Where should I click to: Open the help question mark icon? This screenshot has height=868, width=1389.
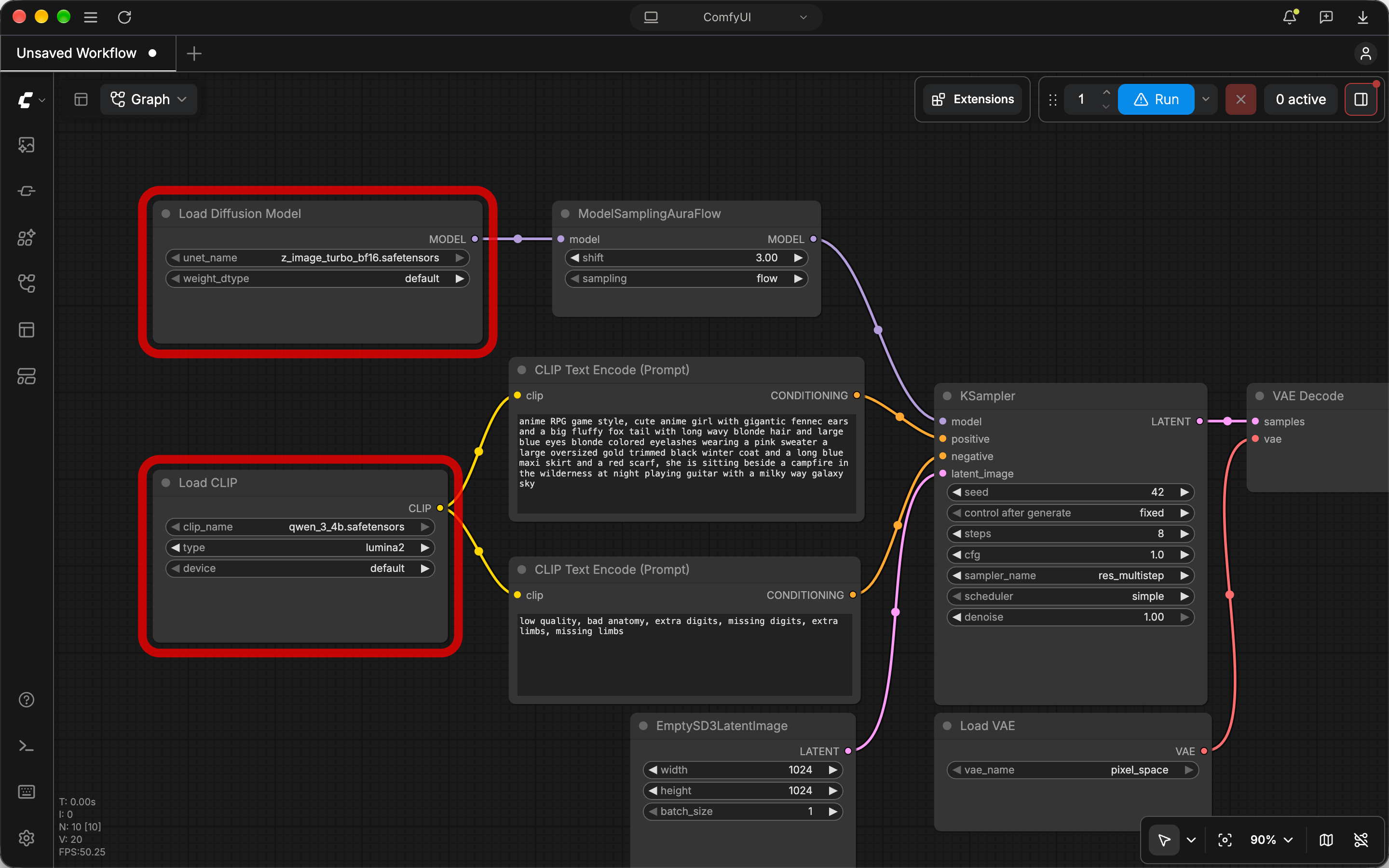(x=27, y=700)
